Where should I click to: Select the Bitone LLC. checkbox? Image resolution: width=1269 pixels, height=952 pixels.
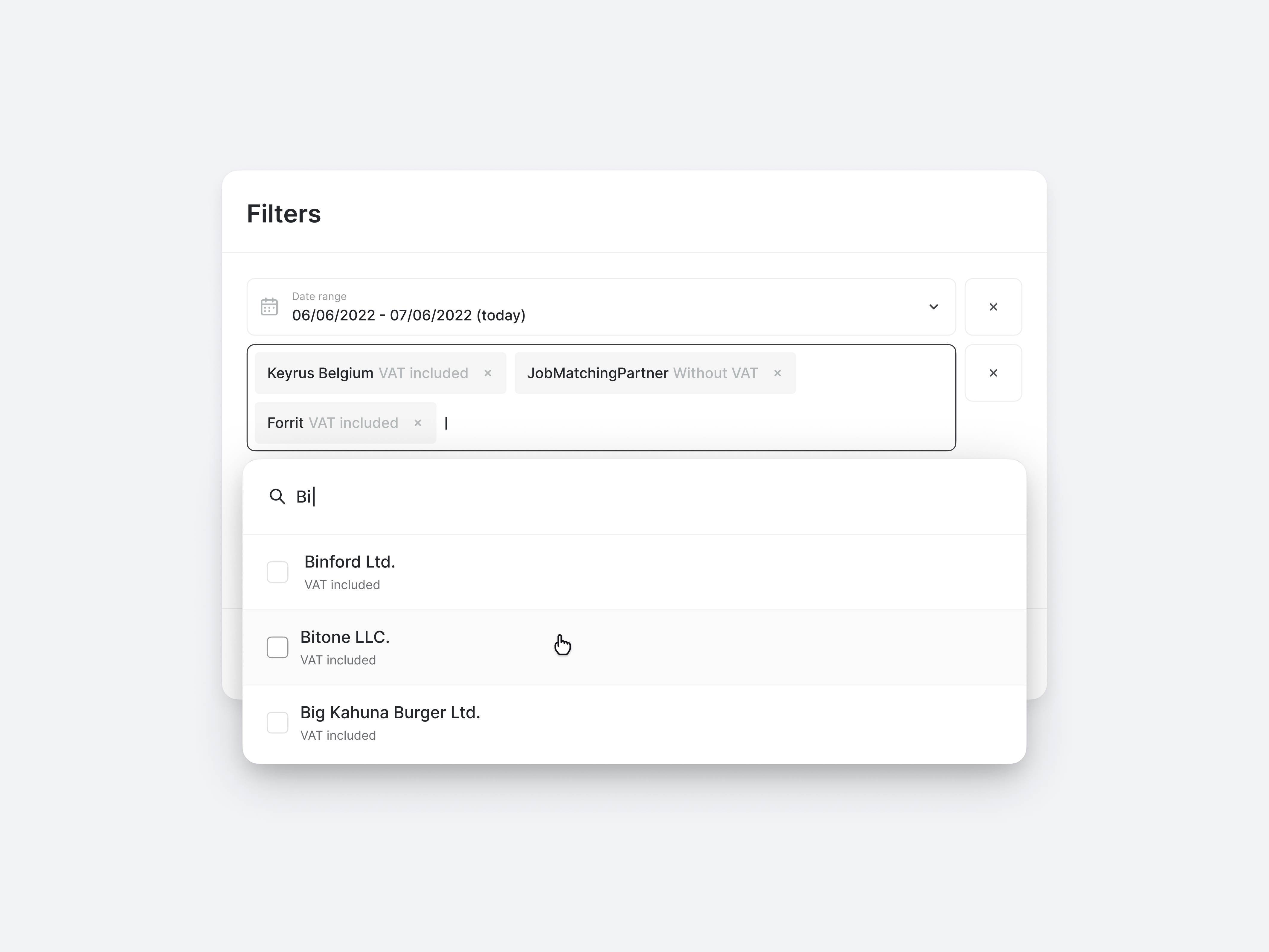pyautogui.click(x=277, y=647)
